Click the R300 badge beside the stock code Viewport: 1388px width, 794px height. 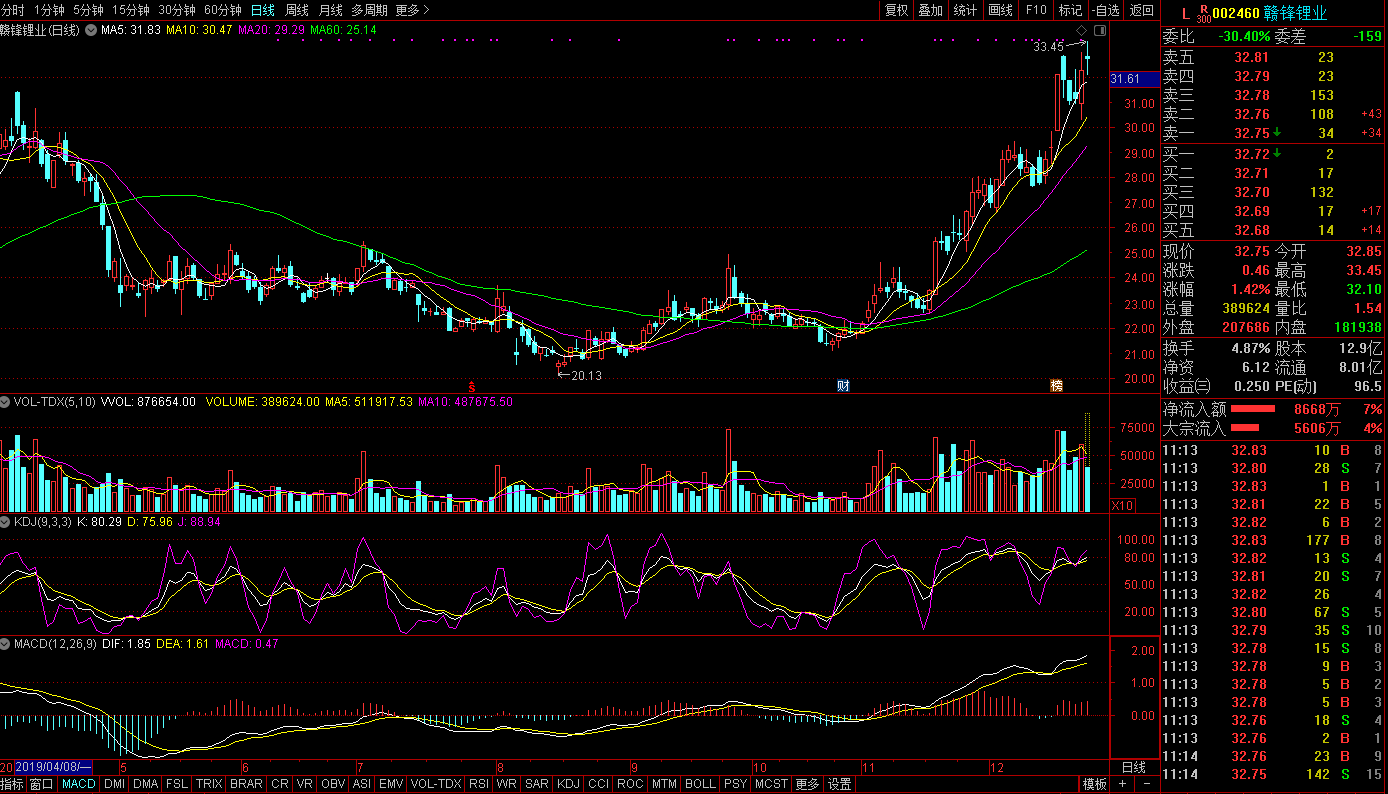(x=1203, y=13)
